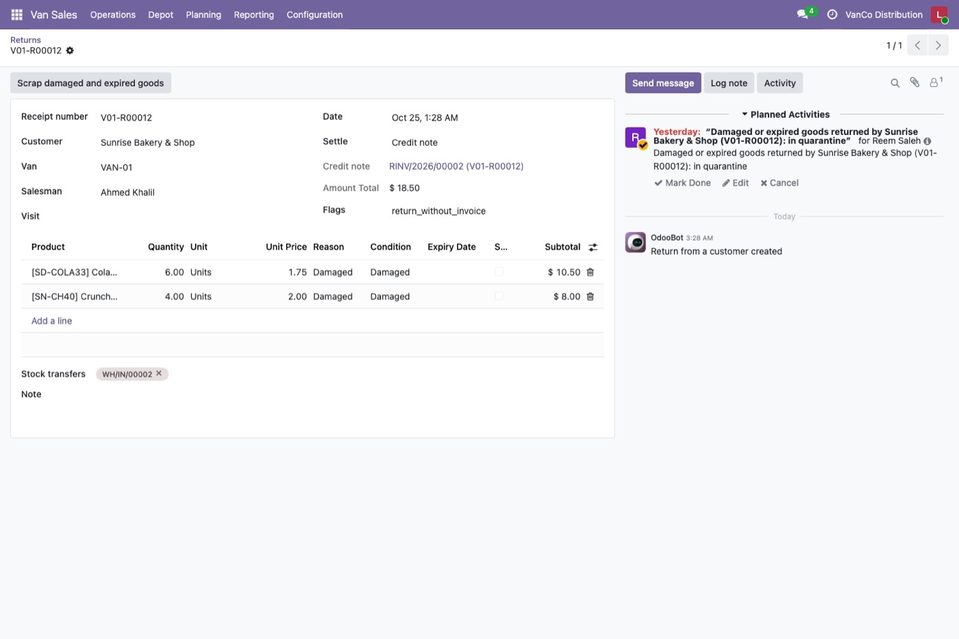Toggle the checkbox in the SD-COLA33 row
The height and width of the screenshot is (639, 959).
(x=499, y=272)
